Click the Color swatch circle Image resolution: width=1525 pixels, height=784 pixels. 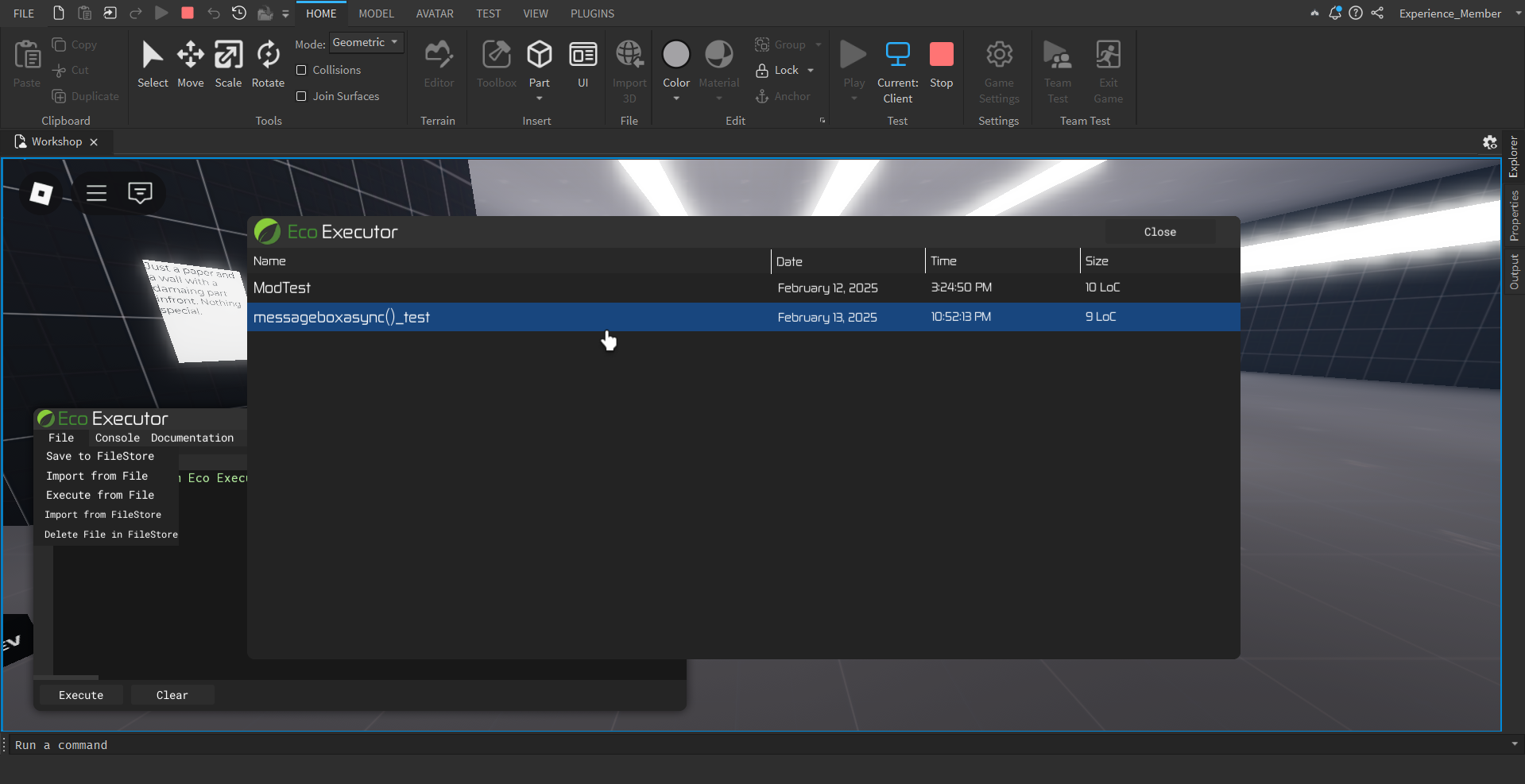coord(676,54)
